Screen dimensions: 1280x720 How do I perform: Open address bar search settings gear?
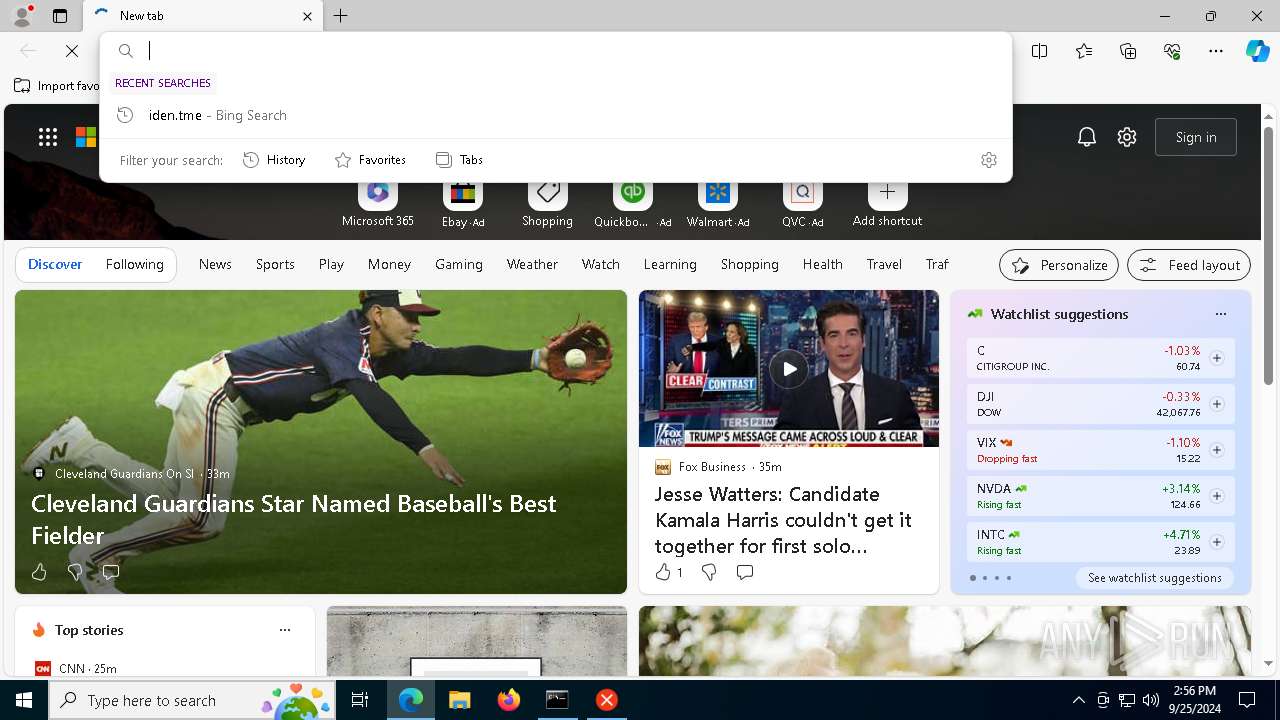click(x=989, y=160)
